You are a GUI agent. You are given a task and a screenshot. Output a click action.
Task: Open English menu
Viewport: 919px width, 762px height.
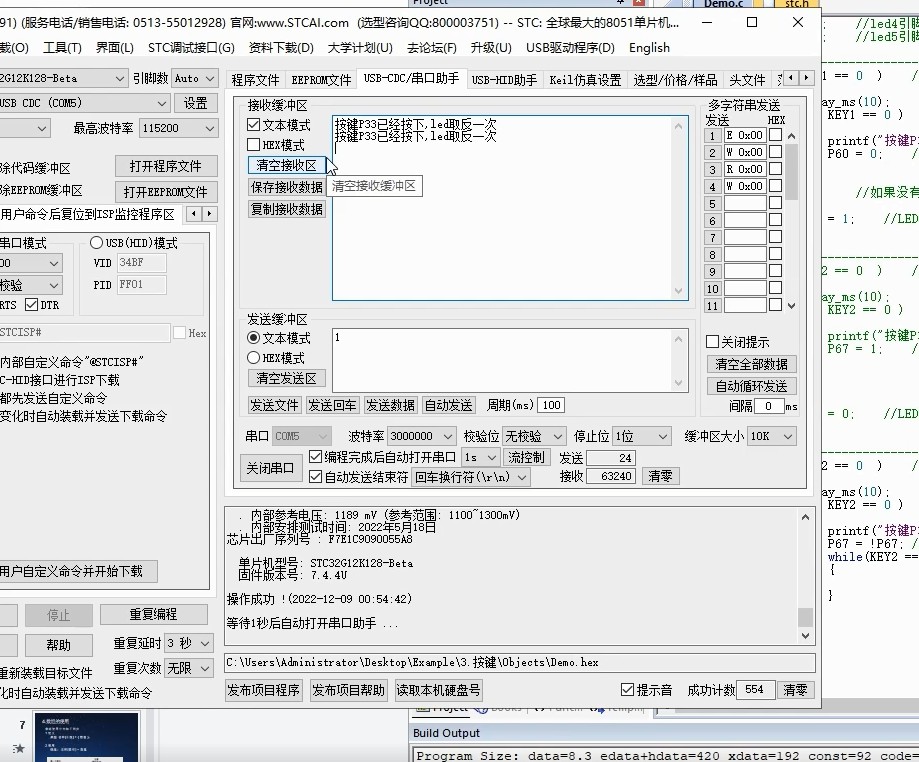pyautogui.click(x=649, y=47)
